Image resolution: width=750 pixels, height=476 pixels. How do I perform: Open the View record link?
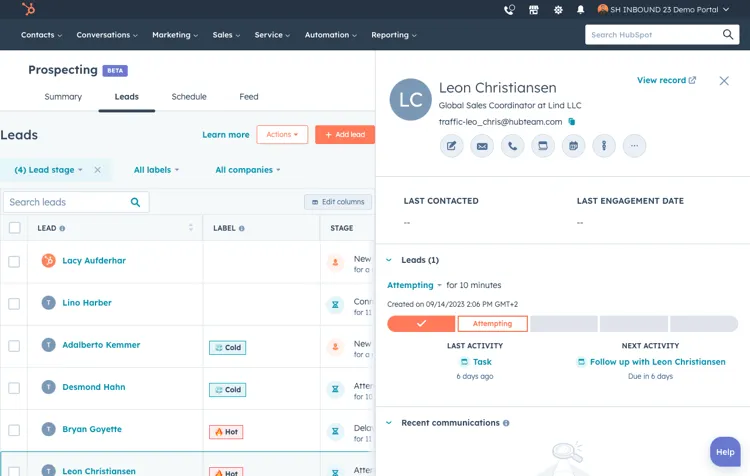pos(666,81)
